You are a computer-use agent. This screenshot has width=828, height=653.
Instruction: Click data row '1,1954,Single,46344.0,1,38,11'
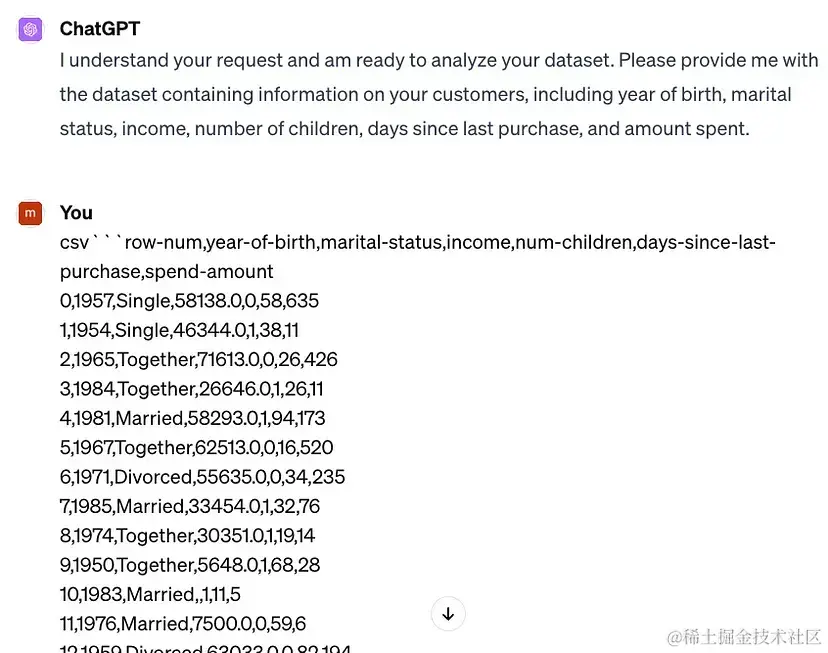coord(179,330)
